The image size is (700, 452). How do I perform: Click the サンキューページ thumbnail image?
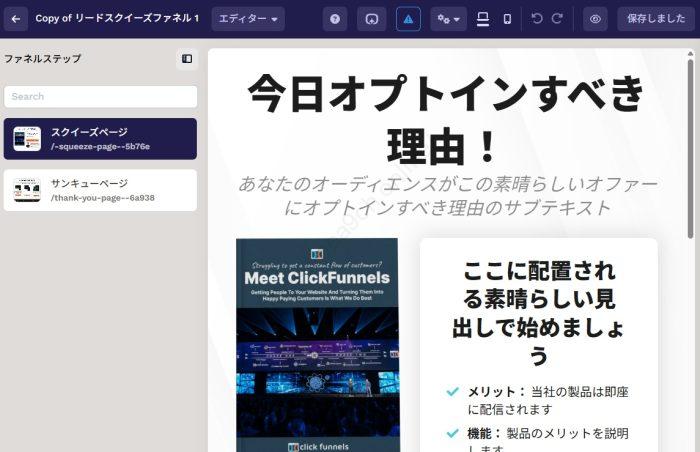tap(27, 190)
